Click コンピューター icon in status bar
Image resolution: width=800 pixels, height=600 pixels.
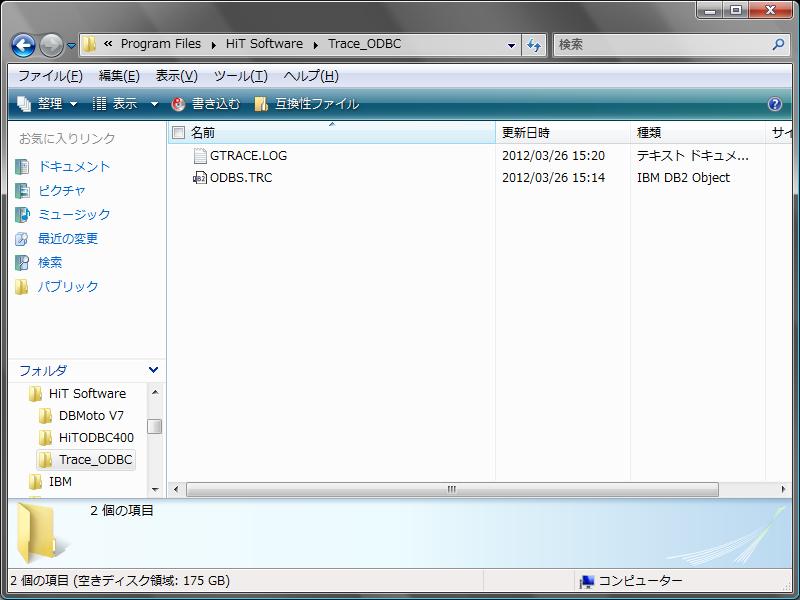pyautogui.click(x=587, y=581)
